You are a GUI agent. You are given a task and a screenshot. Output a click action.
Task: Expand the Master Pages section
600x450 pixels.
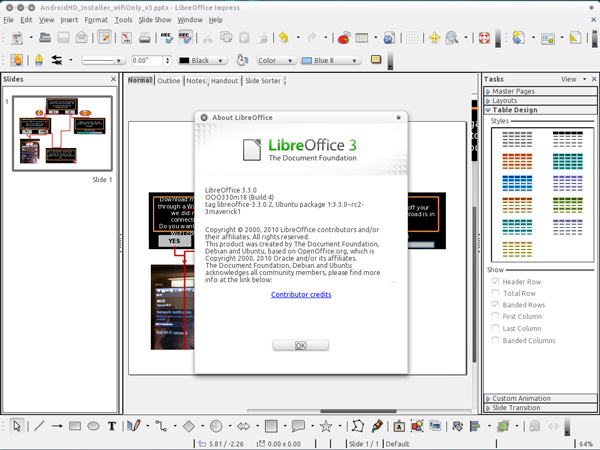541,91
